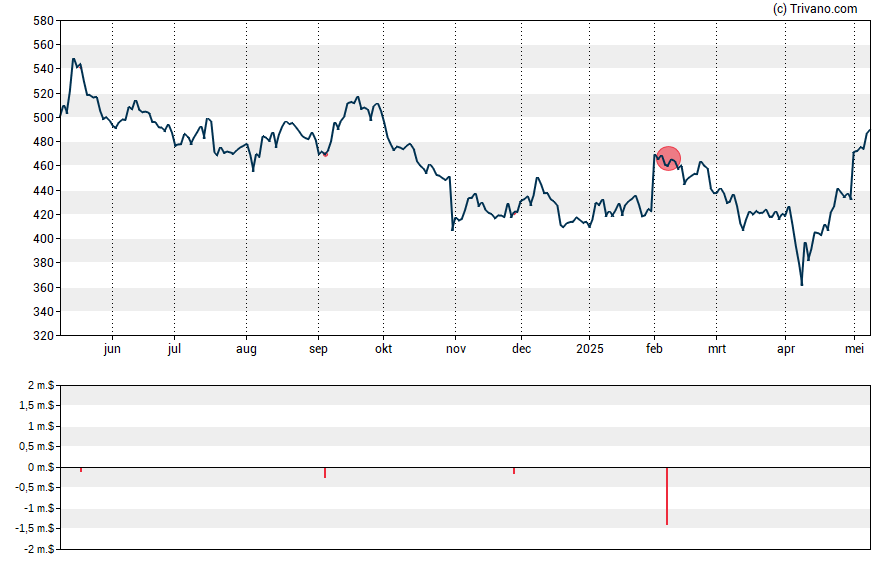Click the '2025' year label
Image resolution: width=888 pixels, height=565 pixels.
(590, 349)
